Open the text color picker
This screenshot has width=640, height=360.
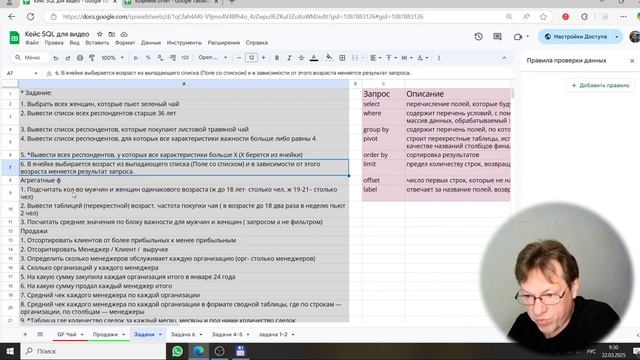[314, 58]
